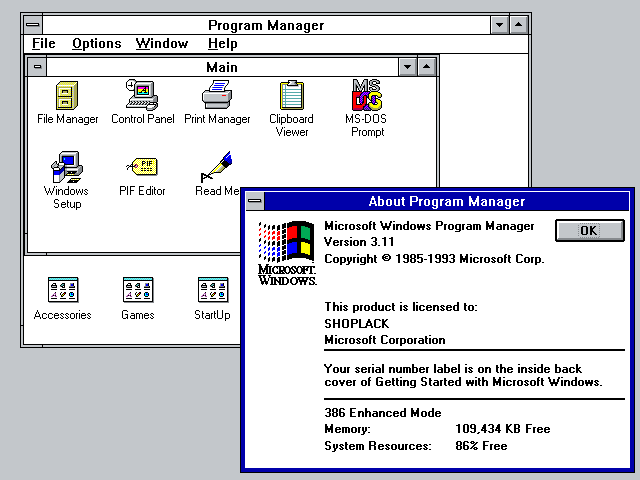Click the '386 Enhanced Mode' text
Viewport: 640px width, 480px height.
coord(383,413)
